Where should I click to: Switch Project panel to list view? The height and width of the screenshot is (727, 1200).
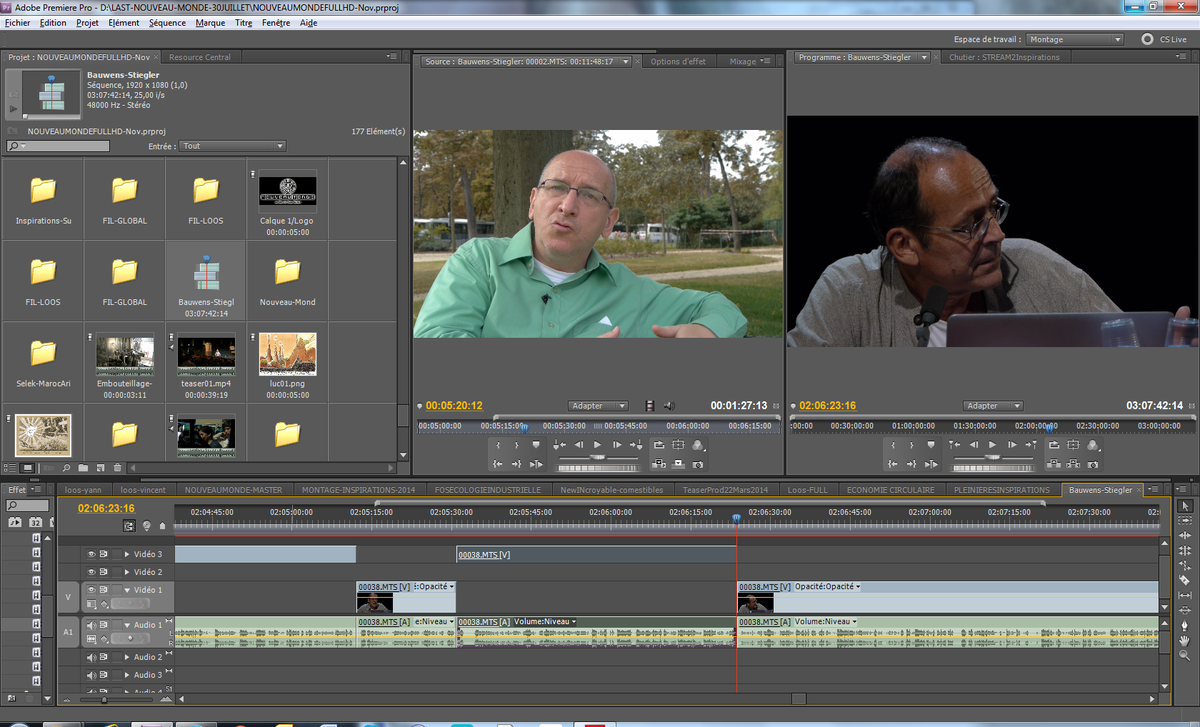pyautogui.click(x=10, y=467)
